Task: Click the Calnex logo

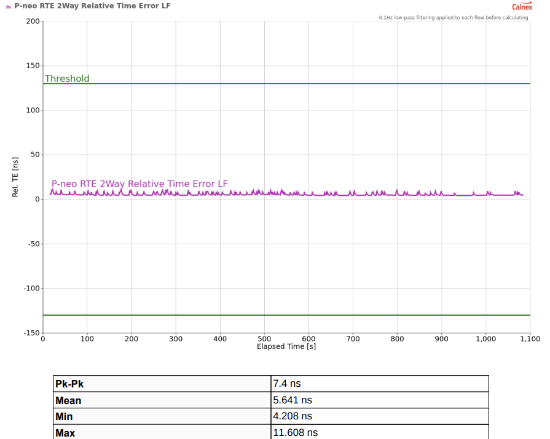Action: tap(522, 6)
